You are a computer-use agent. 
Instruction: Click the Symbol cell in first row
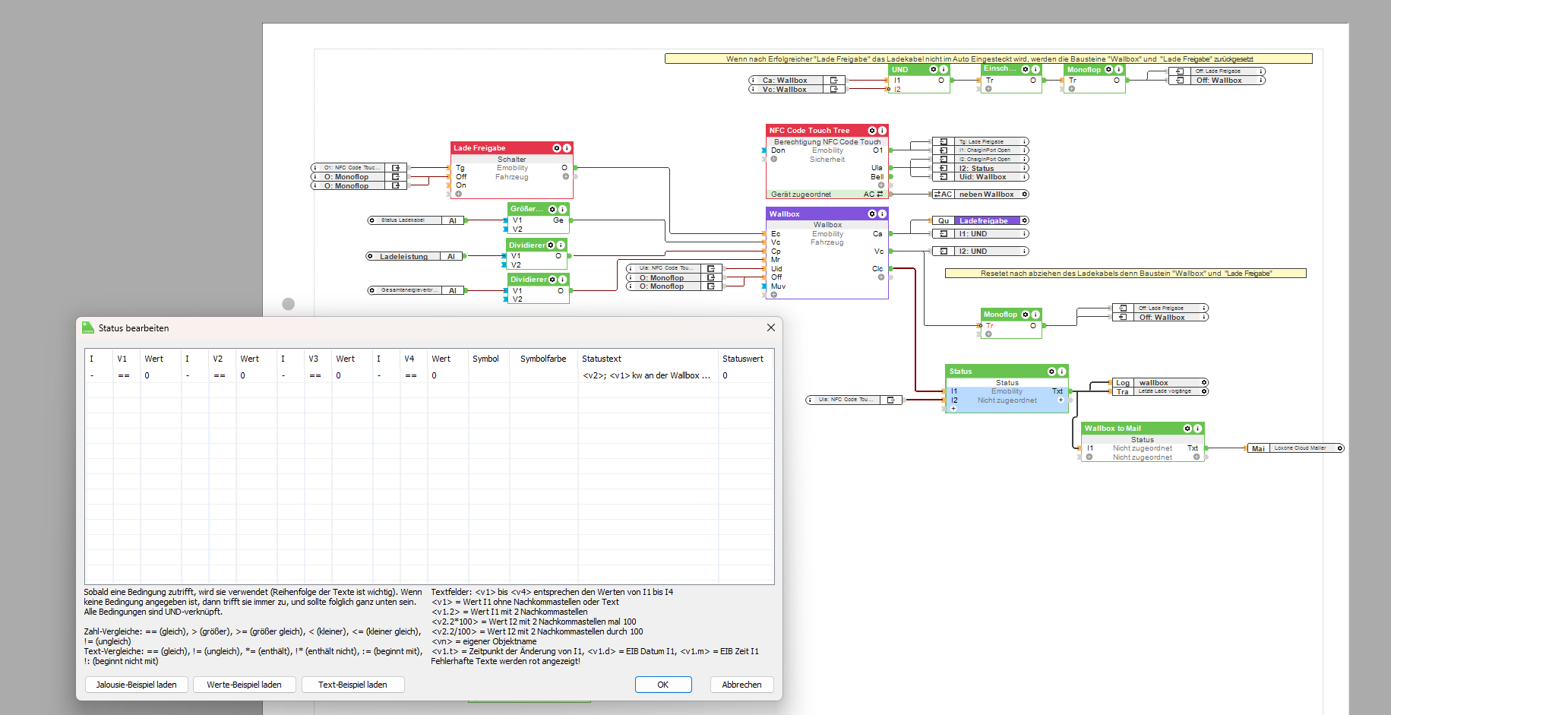[x=488, y=375]
